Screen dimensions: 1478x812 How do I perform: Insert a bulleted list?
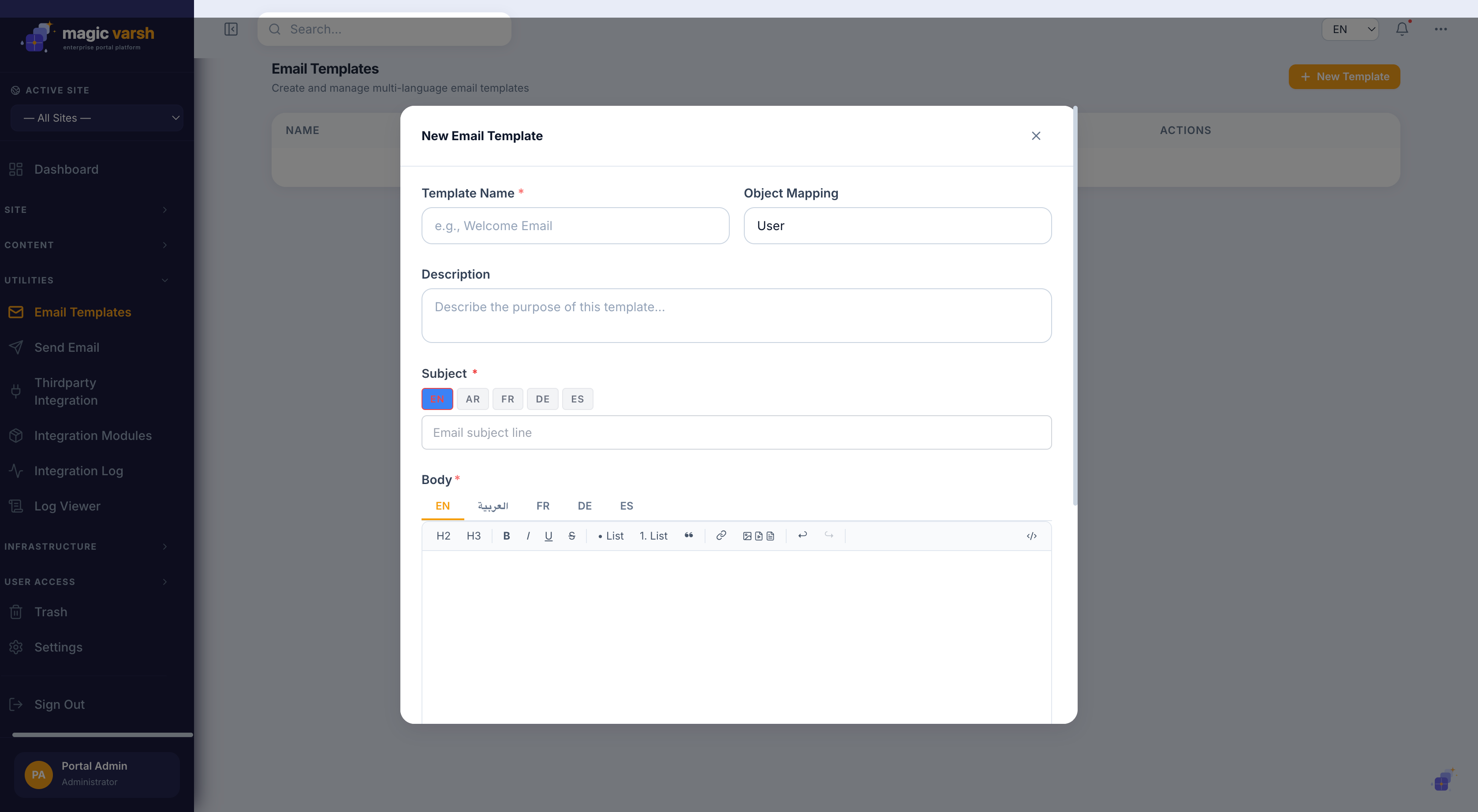611,536
